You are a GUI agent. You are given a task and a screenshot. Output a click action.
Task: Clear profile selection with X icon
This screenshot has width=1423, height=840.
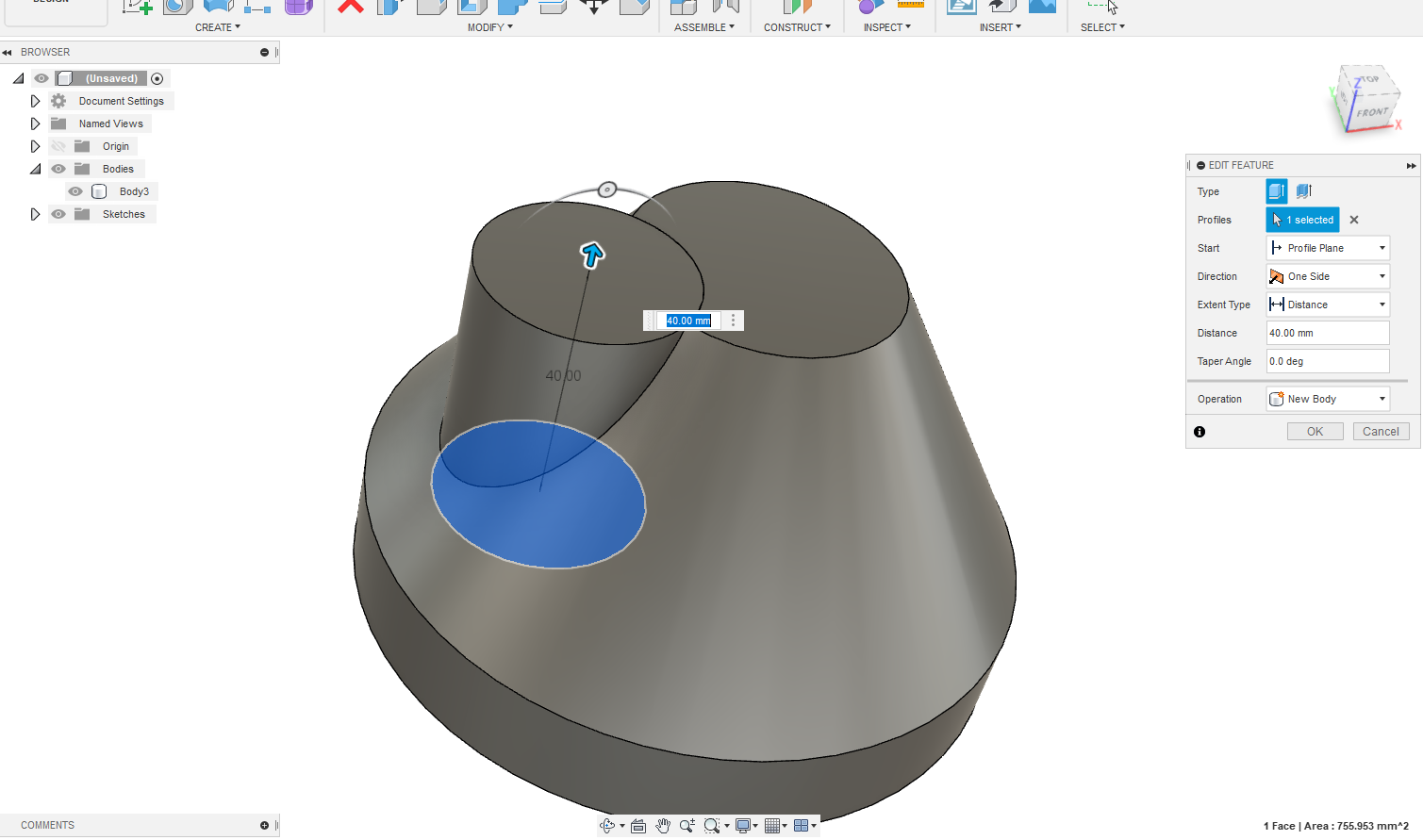(1354, 220)
